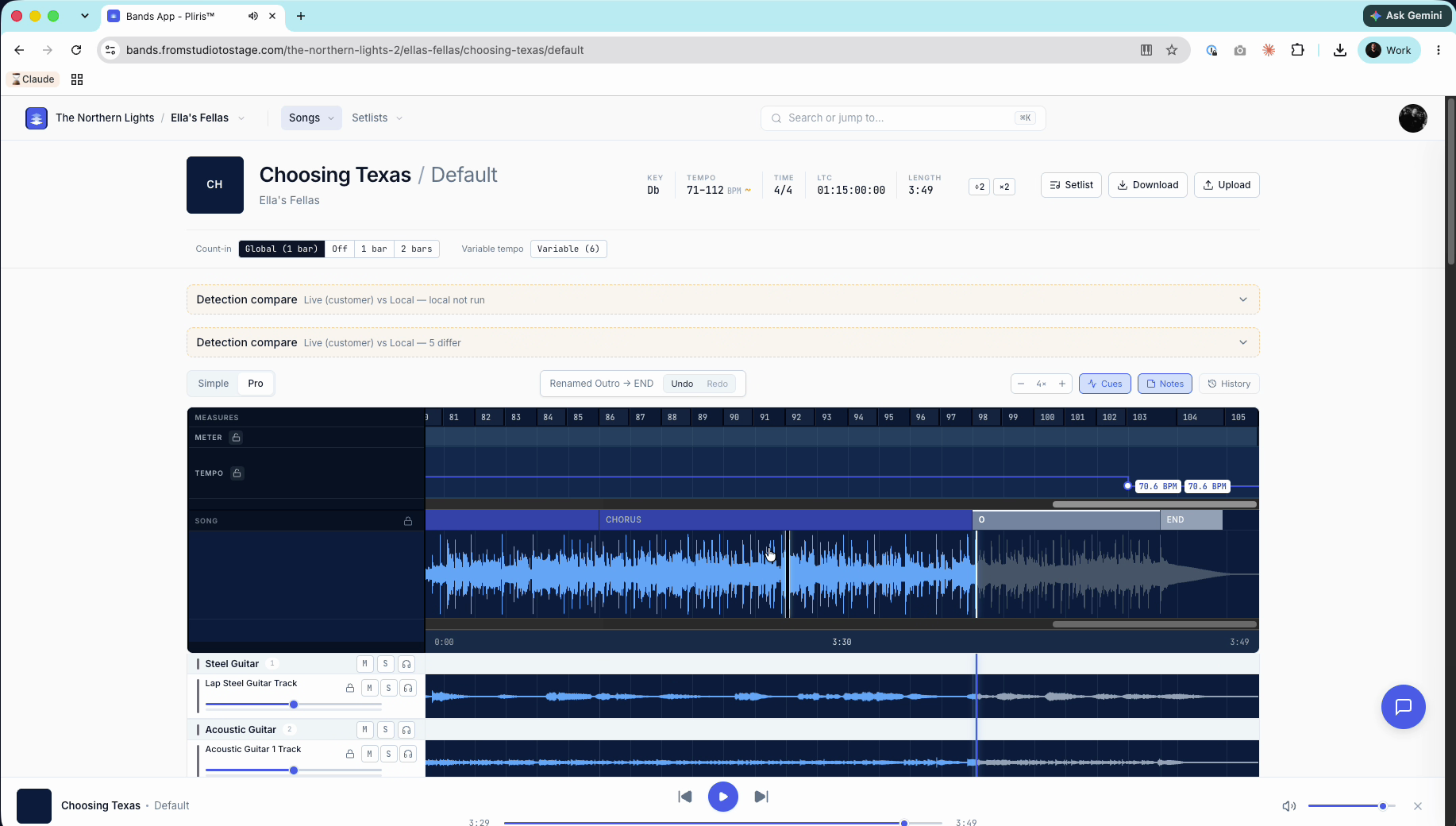Viewport: 1456px width, 826px height.
Task: Mute the Acoustic Guitar 1 Track
Action: [369, 754]
